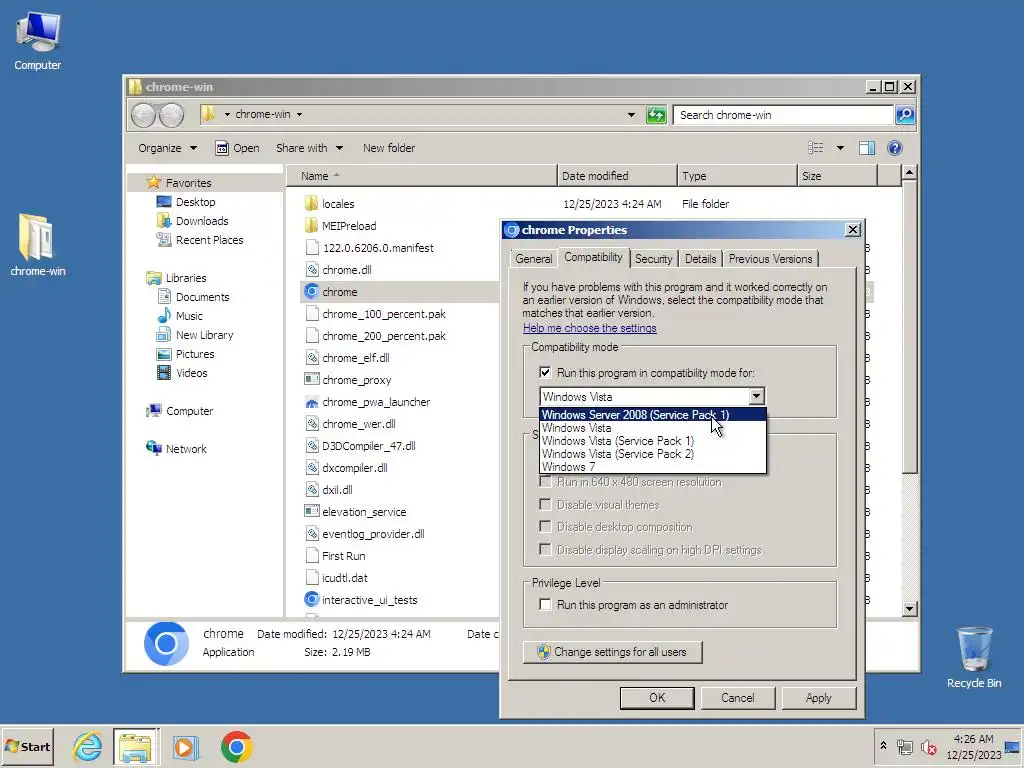This screenshot has height=768, width=1024.
Task: Collapse the compatibility mode dropdown arrow
Action: pos(756,396)
